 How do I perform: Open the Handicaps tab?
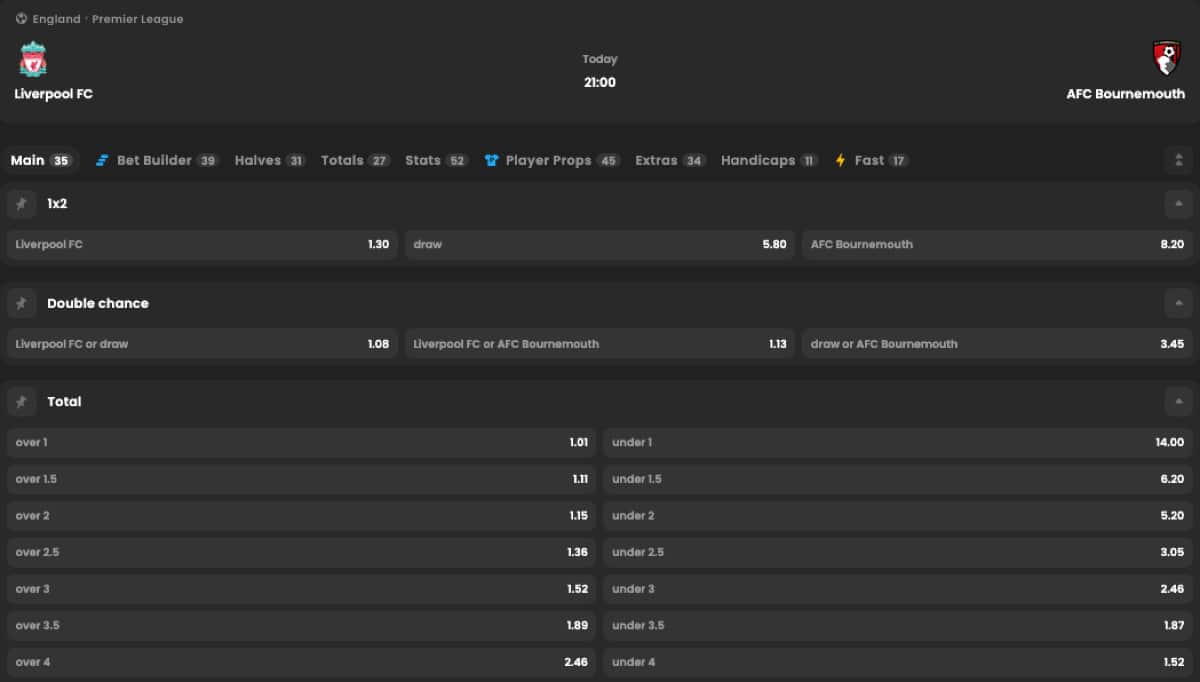[x=770, y=160]
